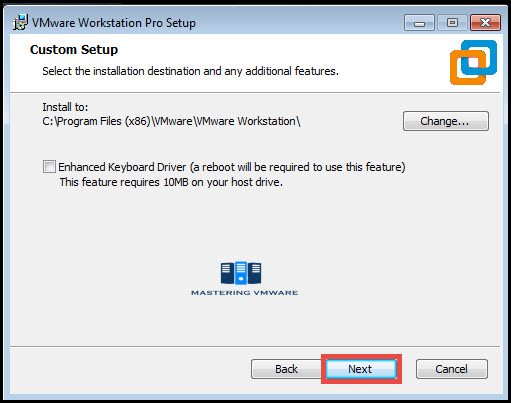Click the installer icon in the title bar
Viewport: 511px width, 403px height.
pos(20,22)
